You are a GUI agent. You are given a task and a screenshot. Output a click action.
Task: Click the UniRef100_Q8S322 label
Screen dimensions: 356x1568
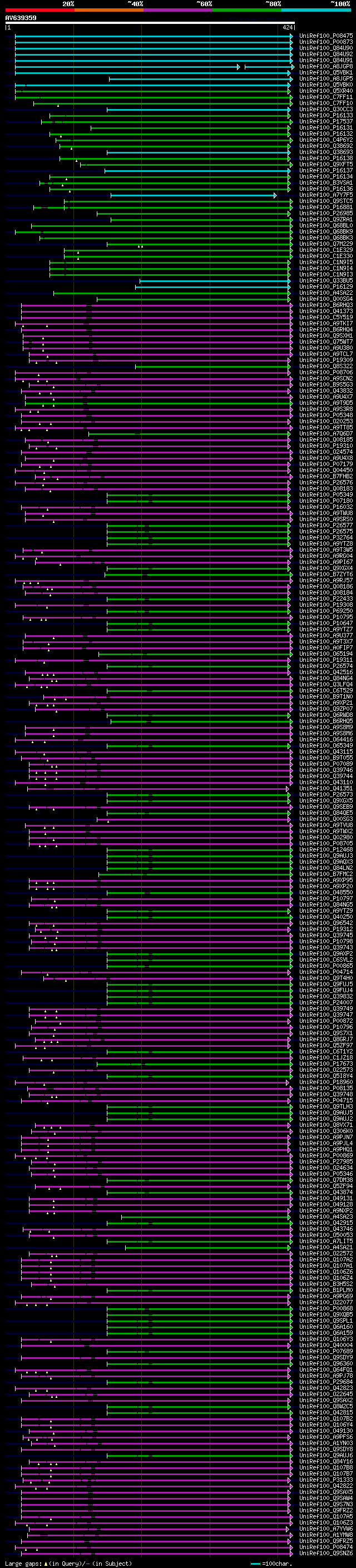325,367
